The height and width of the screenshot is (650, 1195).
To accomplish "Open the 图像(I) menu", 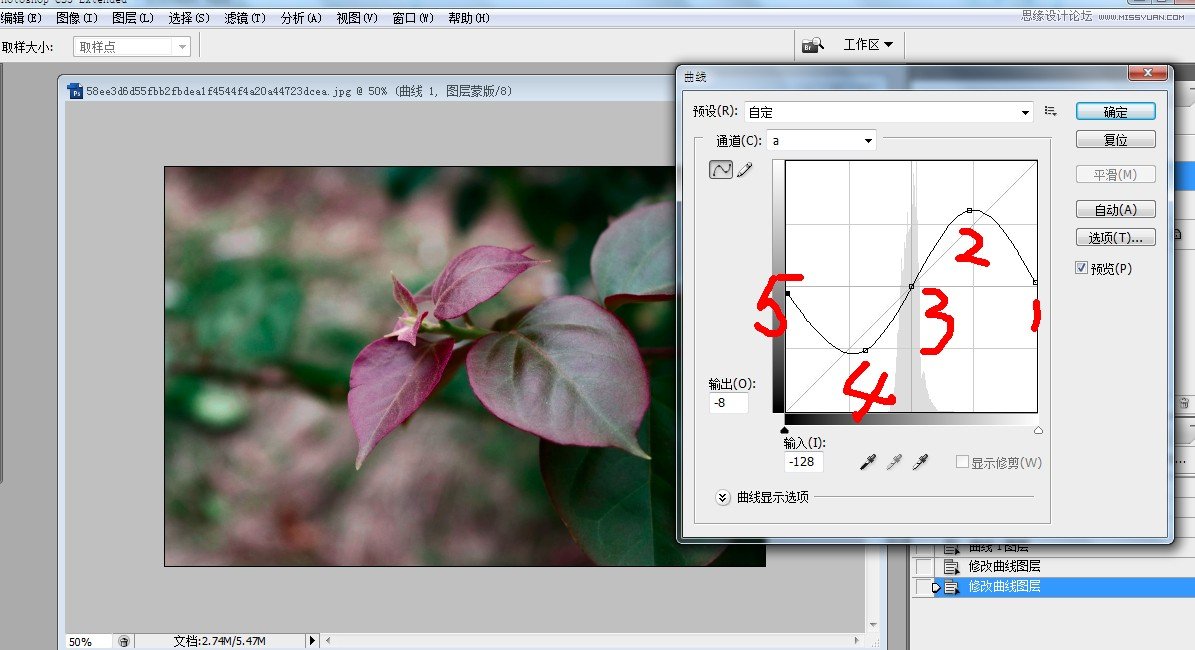I will pos(77,18).
